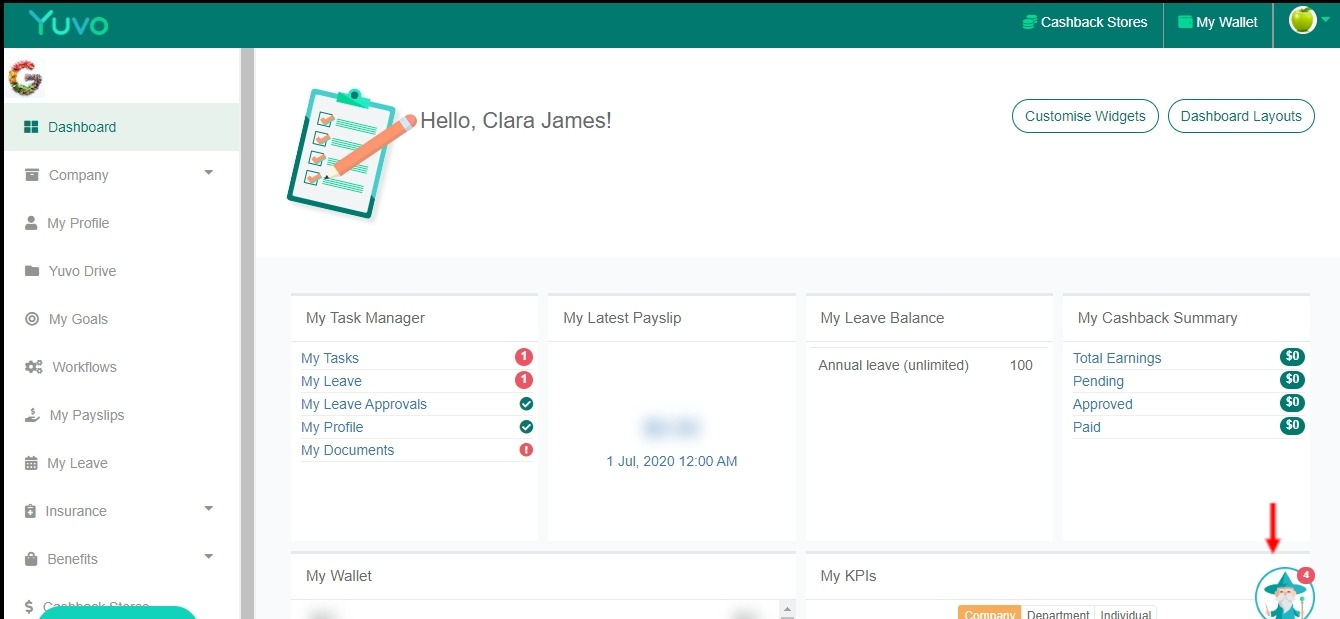Click the Insurance clipboard icon

30,511
